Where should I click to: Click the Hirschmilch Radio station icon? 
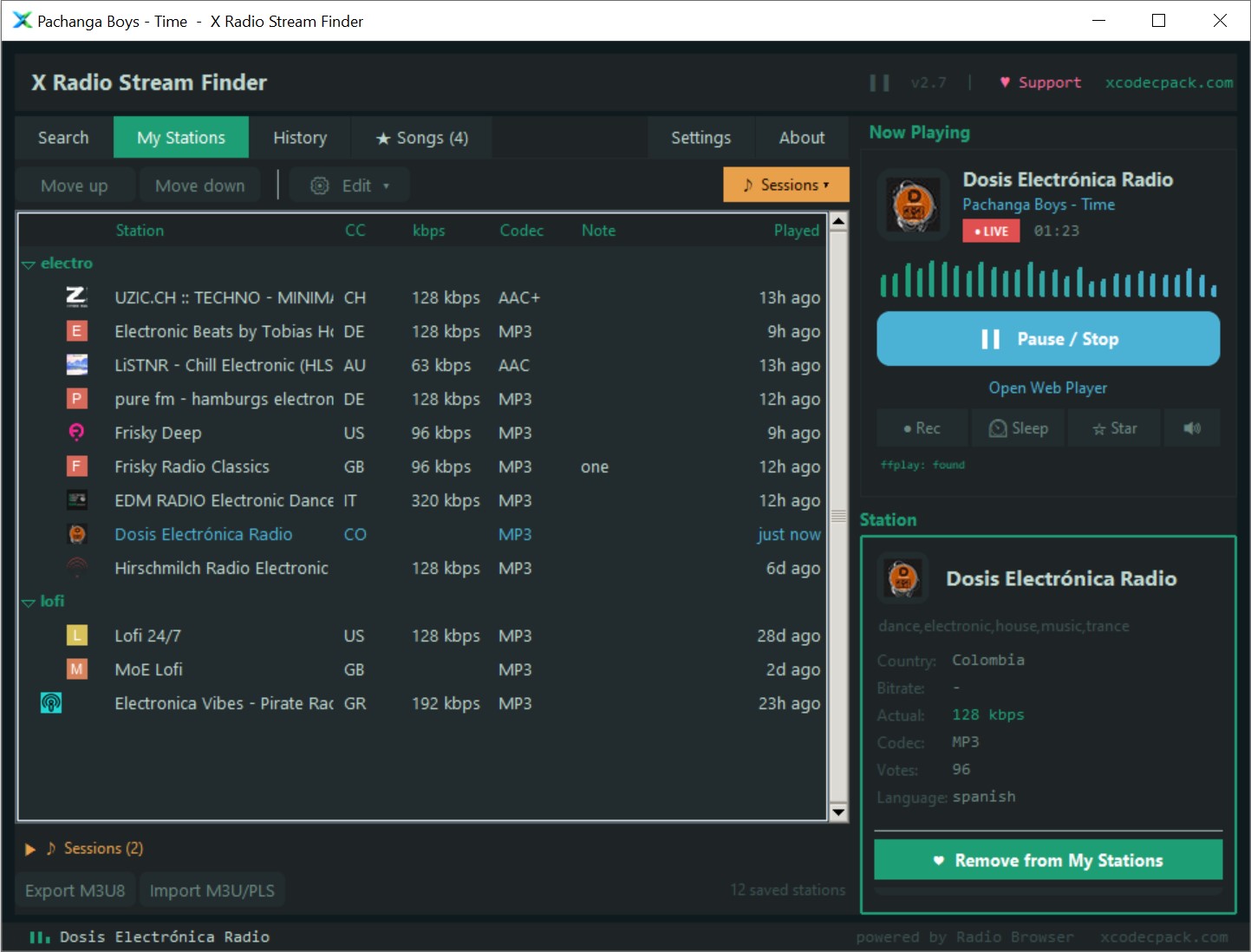tap(76, 568)
